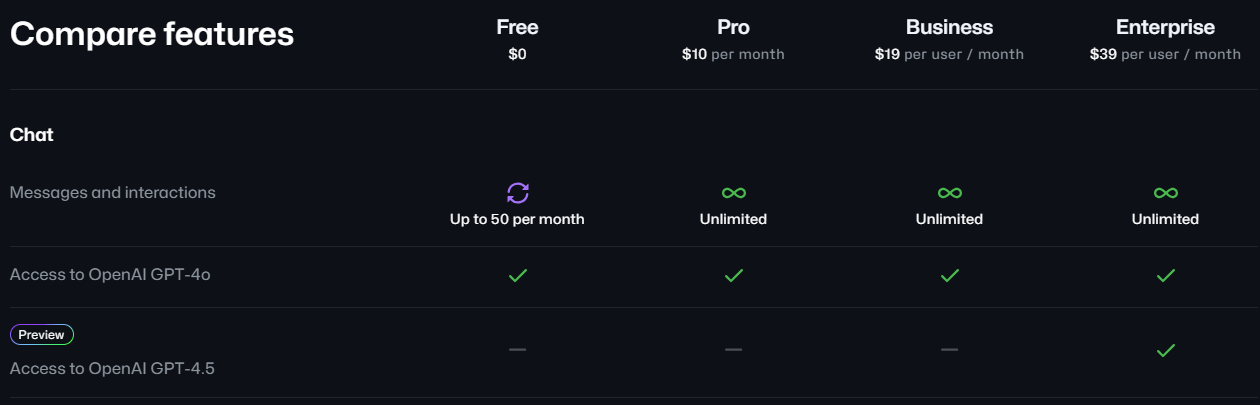Click the infinity icon in Business column

[x=949, y=193]
